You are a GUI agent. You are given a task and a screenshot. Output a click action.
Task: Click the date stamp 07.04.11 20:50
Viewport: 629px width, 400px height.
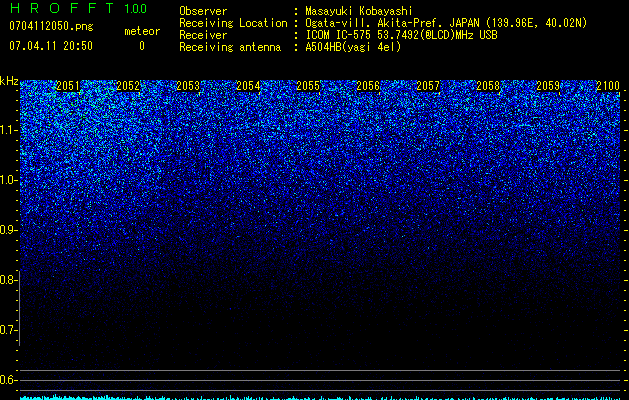pyautogui.click(x=51, y=46)
